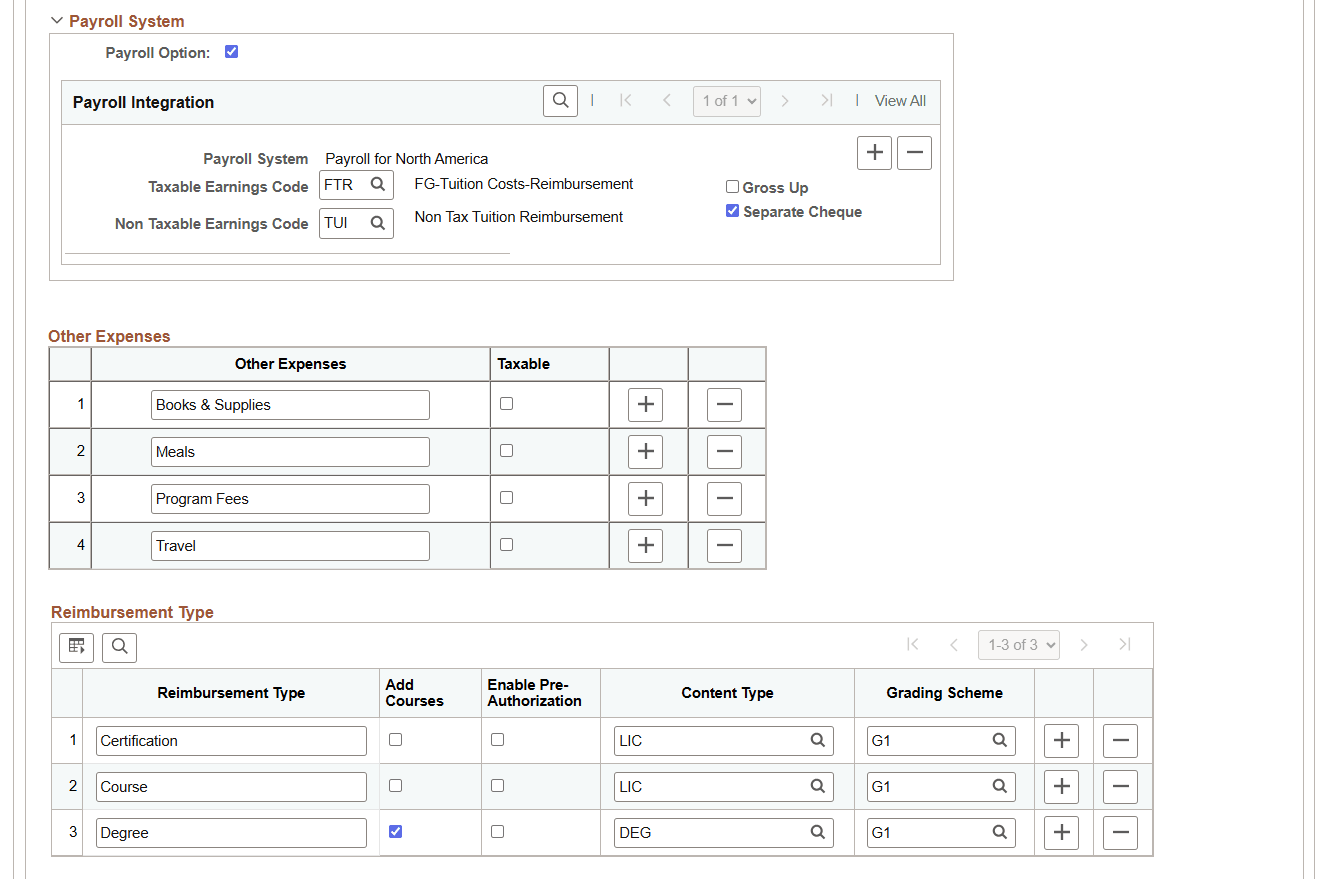This screenshot has width=1335, height=879.
Task: Go to first page of Reimbursement Type grid
Action: coord(912,645)
